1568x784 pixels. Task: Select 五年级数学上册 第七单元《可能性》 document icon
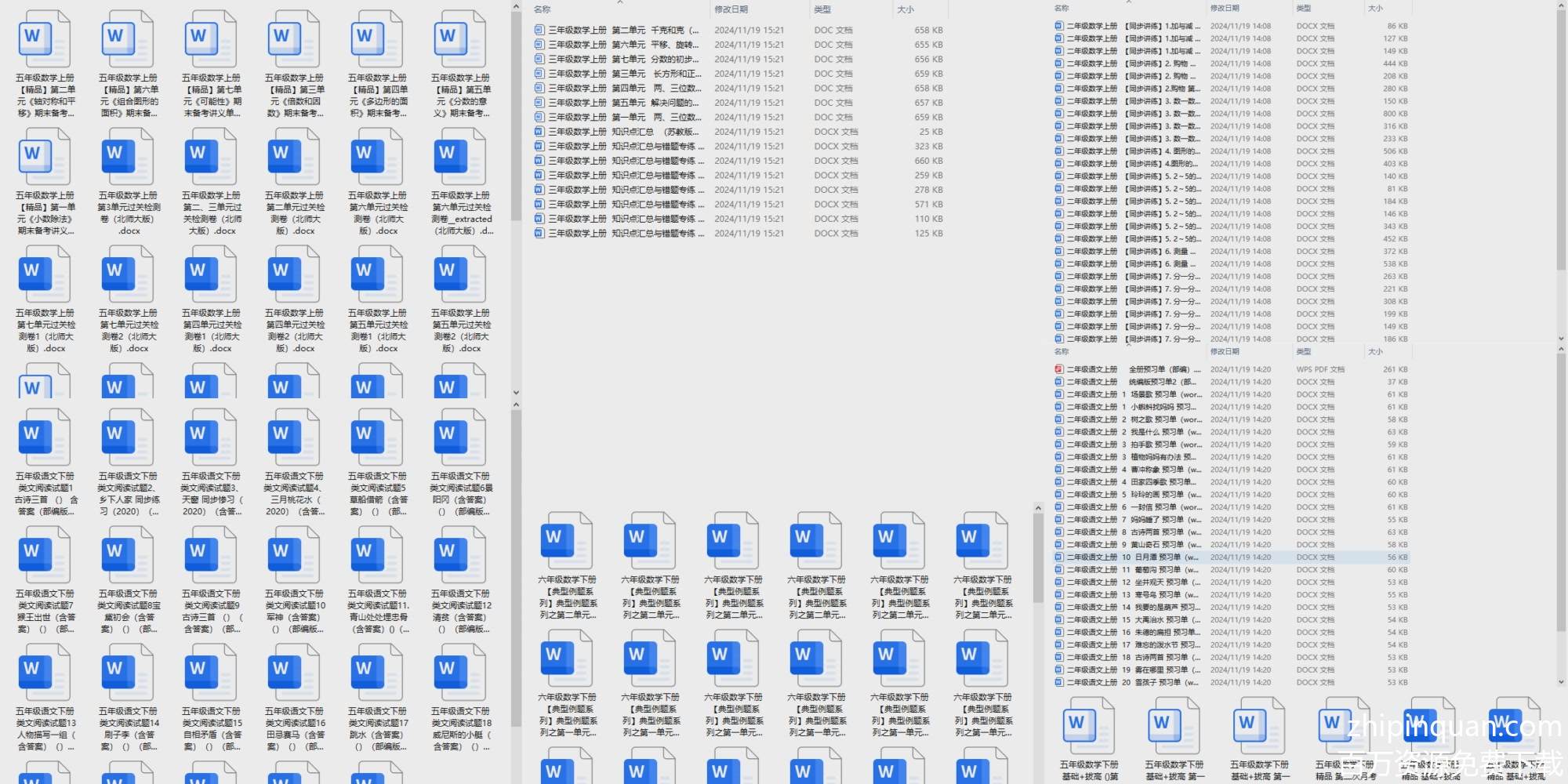point(211,39)
